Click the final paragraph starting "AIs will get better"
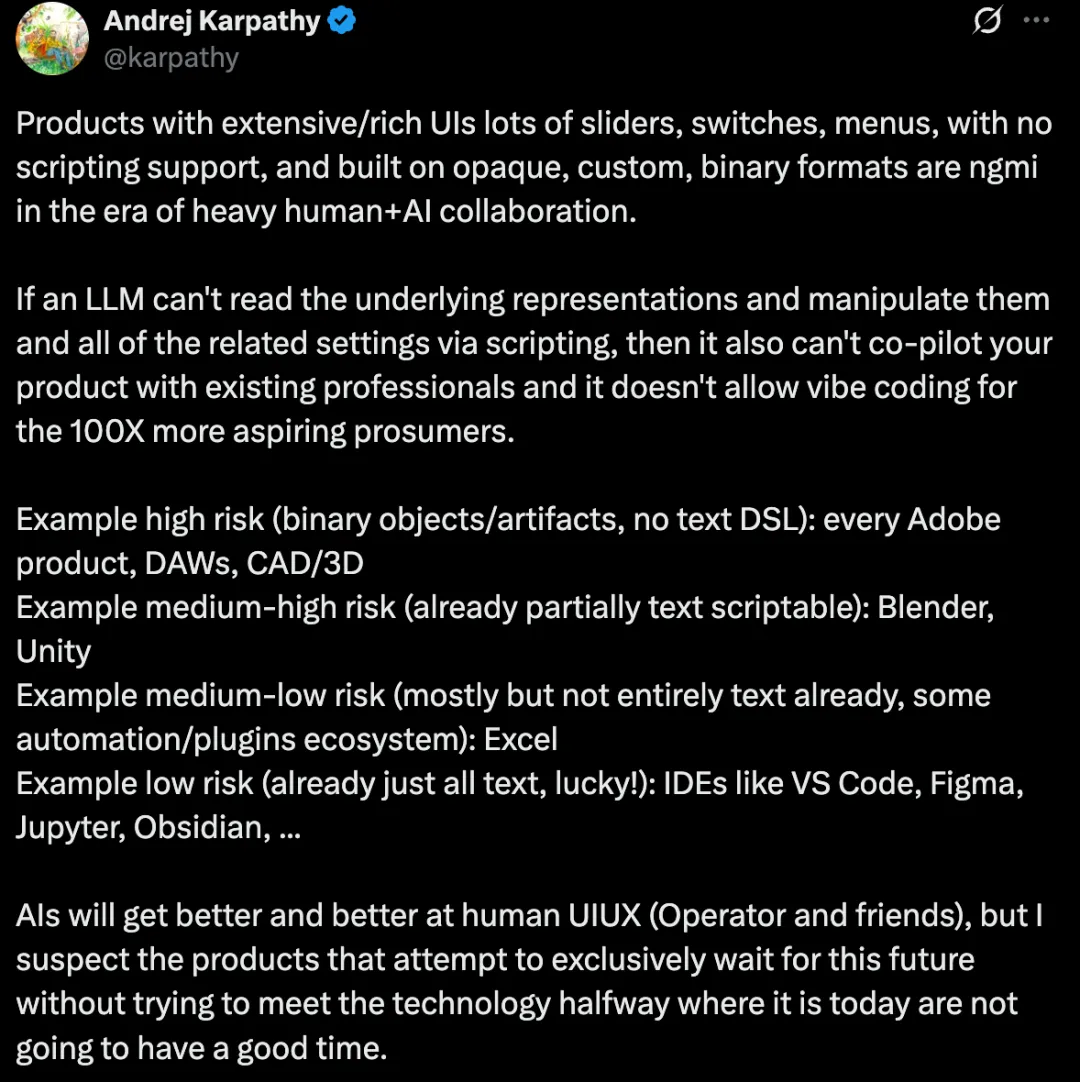 click(530, 981)
